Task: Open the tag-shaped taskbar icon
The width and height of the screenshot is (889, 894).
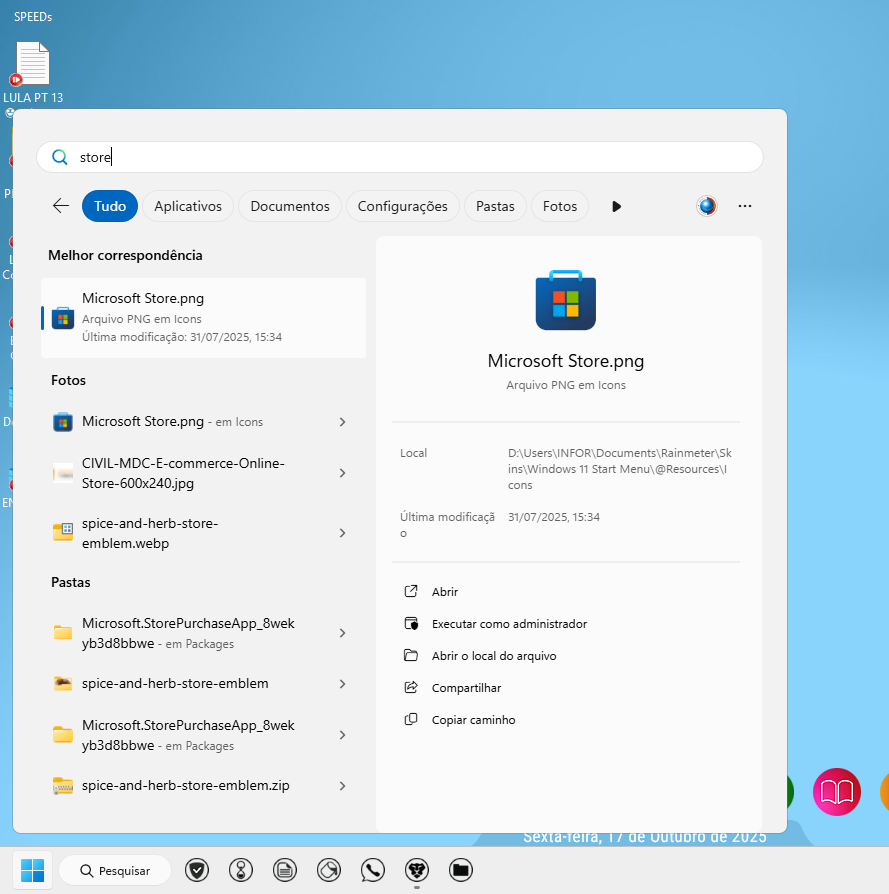Action: 329,870
